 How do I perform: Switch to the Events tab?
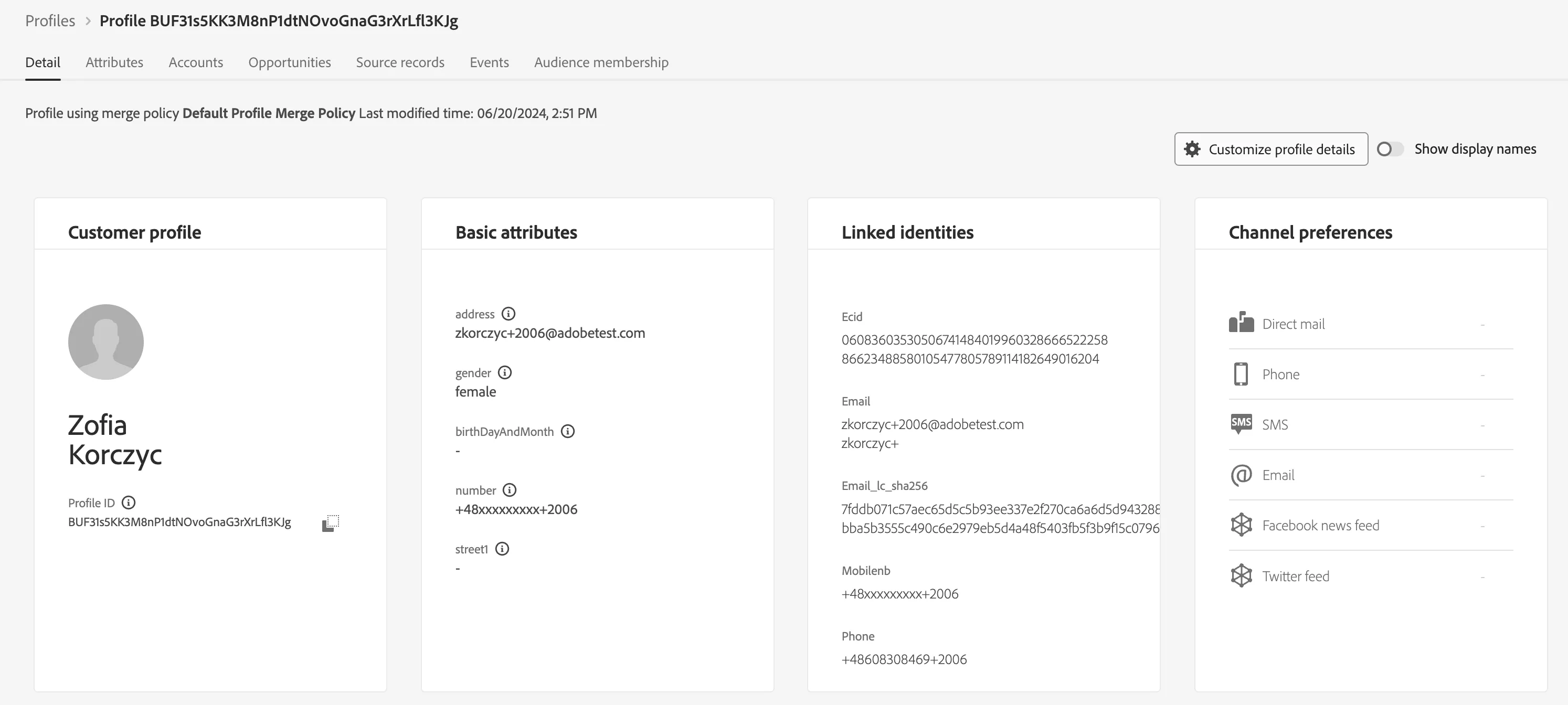point(490,62)
